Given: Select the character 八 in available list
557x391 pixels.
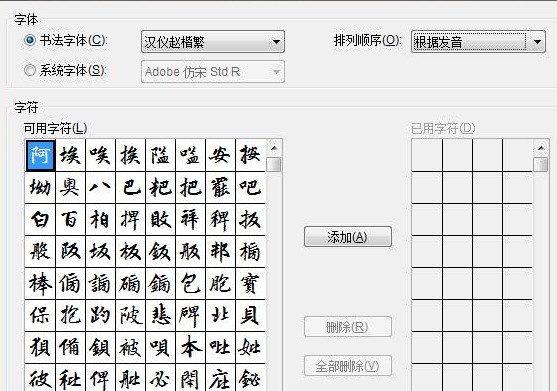Looking at the screenshot, I should 101,188.
